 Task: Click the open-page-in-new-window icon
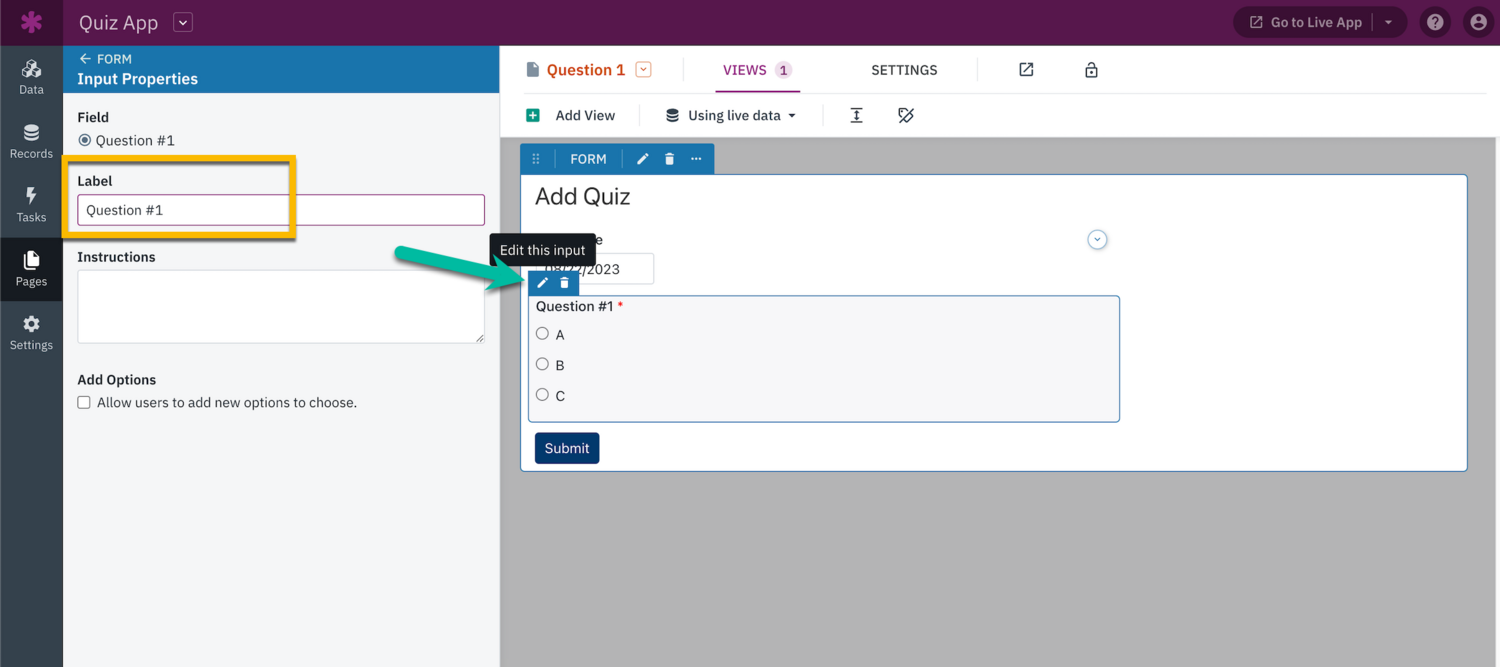(x=1026, y=70)
